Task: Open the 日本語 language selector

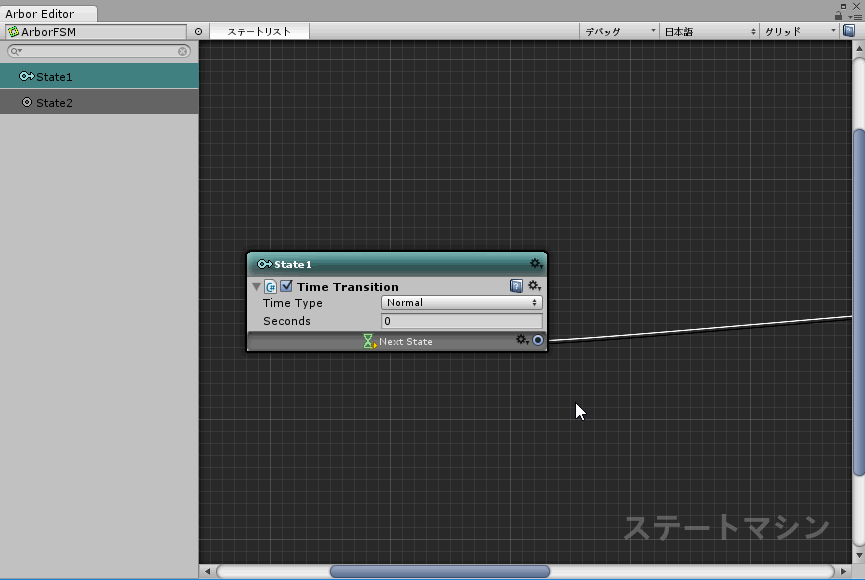Action: click(x=710, y=31)
